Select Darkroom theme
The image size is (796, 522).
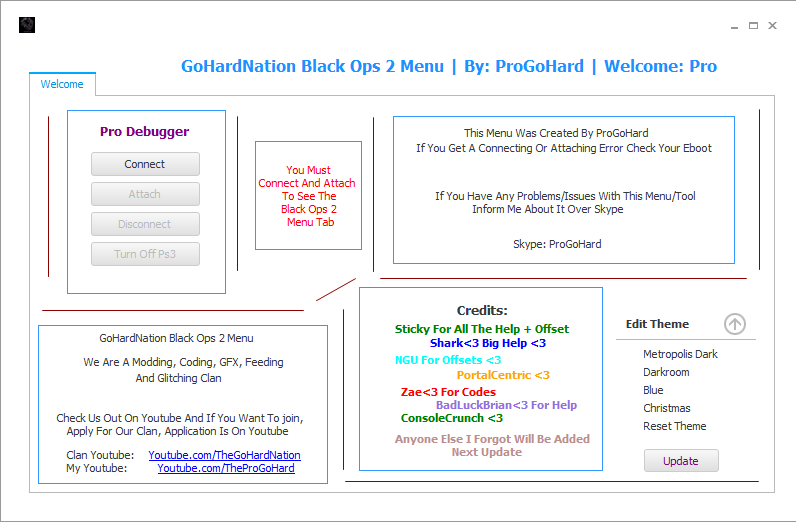click(666, 372)
